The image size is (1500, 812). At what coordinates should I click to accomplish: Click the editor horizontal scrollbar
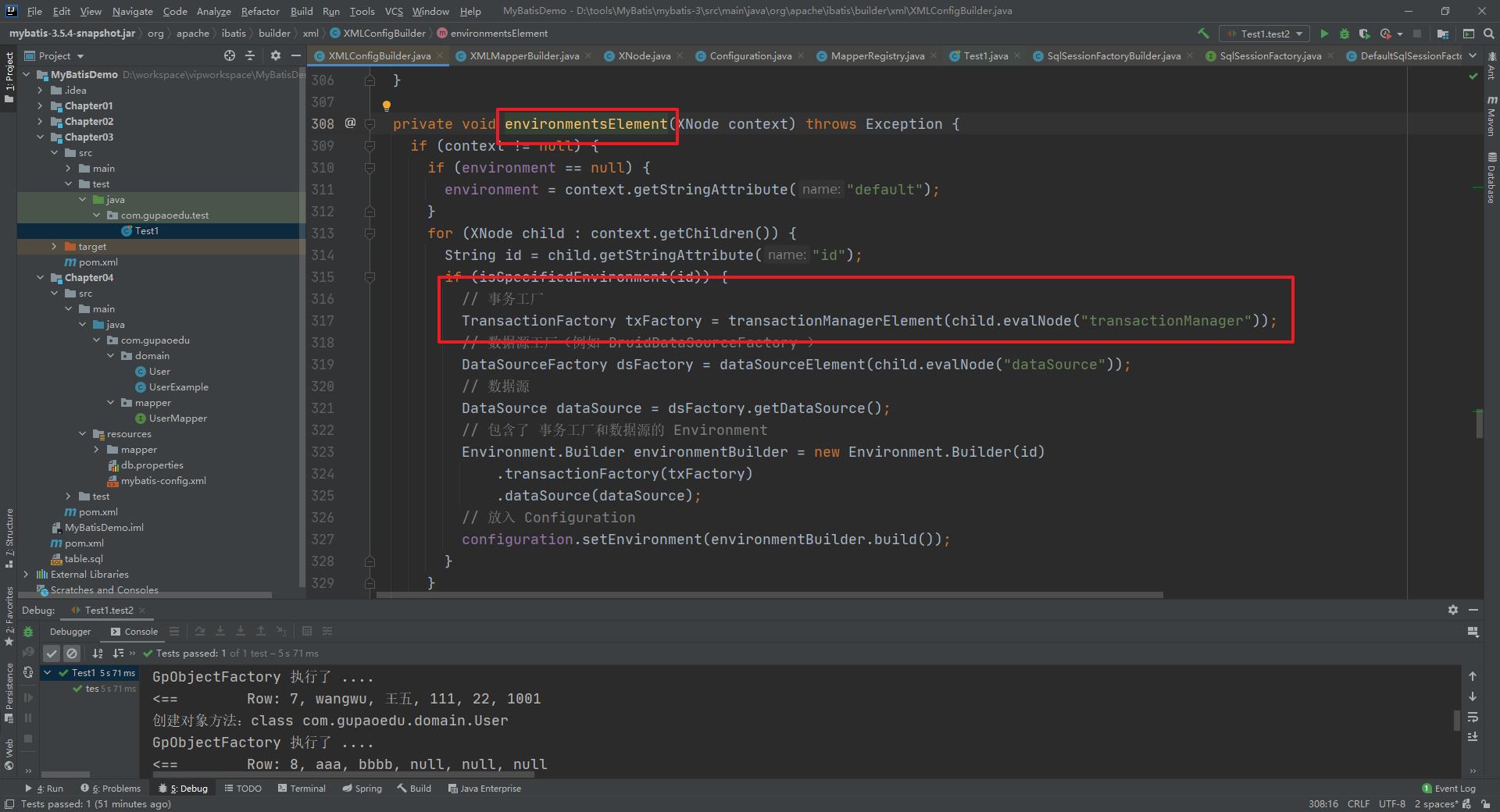point(770,595)
